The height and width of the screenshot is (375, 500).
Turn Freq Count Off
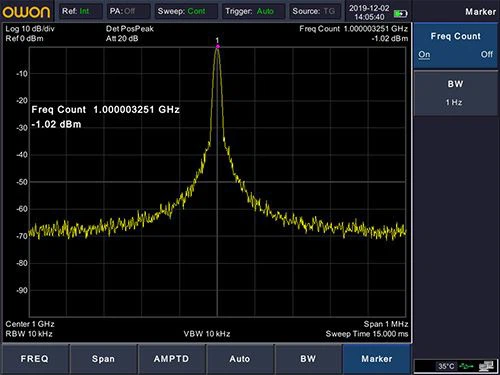click(x=487, y=54)
